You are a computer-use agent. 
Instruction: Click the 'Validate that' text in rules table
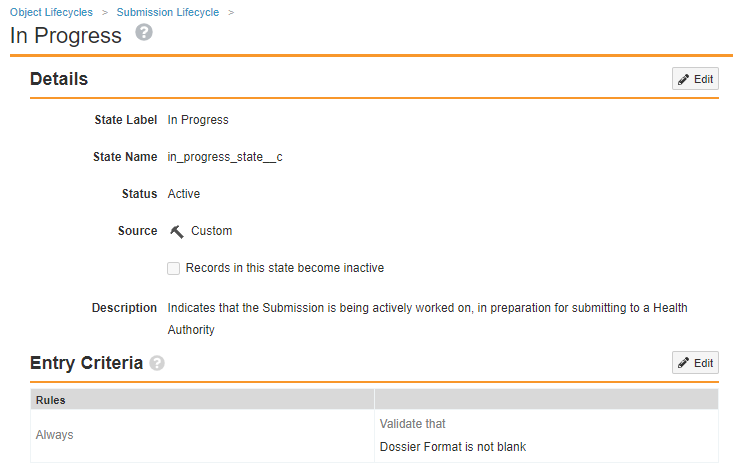tap(412, 424)
